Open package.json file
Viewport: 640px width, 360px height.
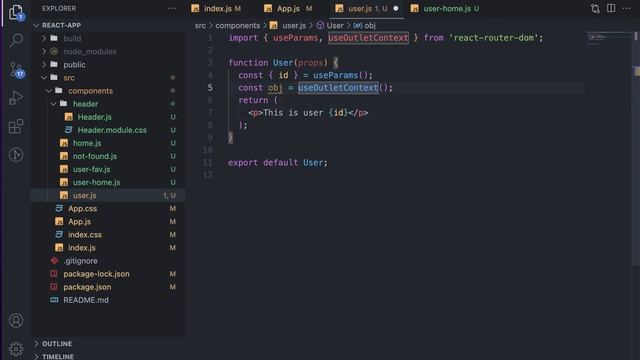click(87, 287)
